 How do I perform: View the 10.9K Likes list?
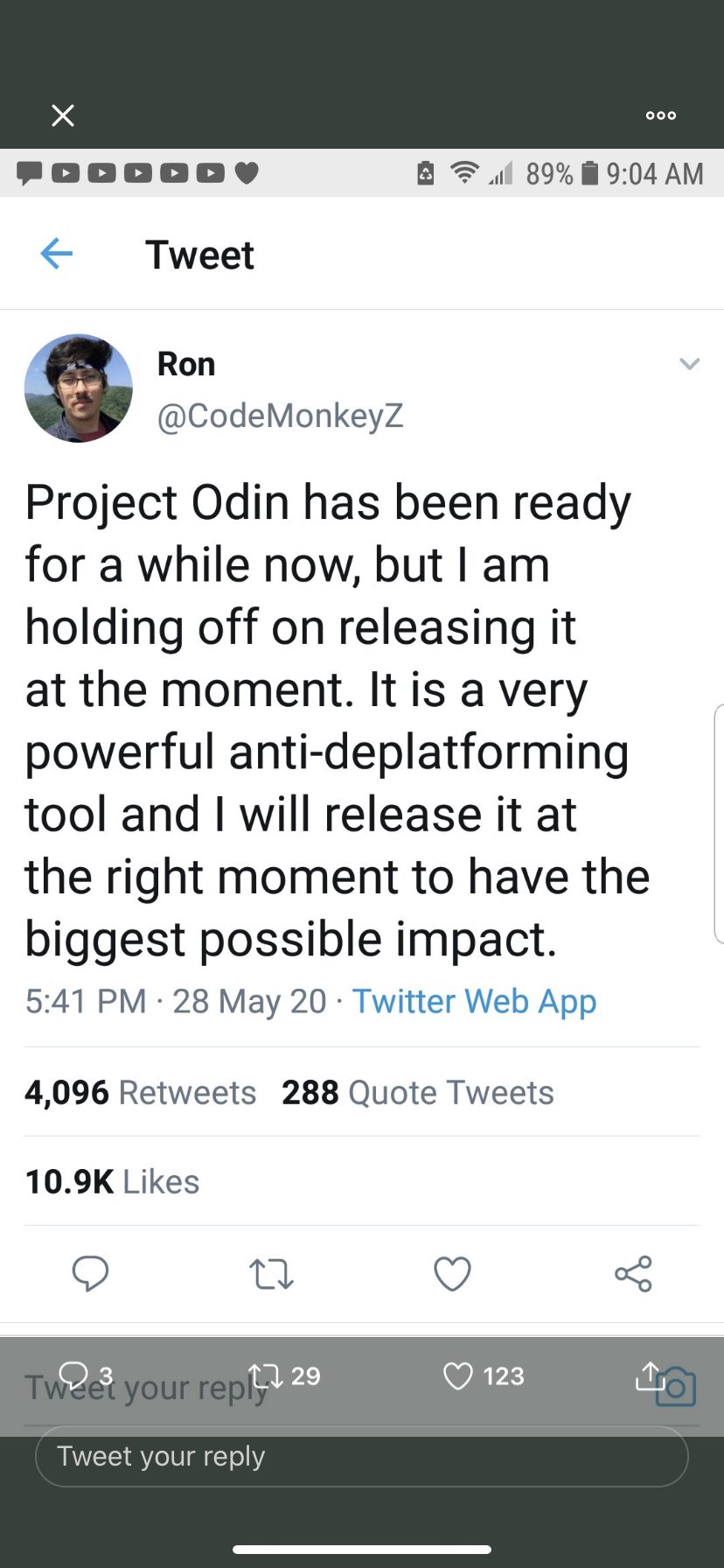[112, 1181]
